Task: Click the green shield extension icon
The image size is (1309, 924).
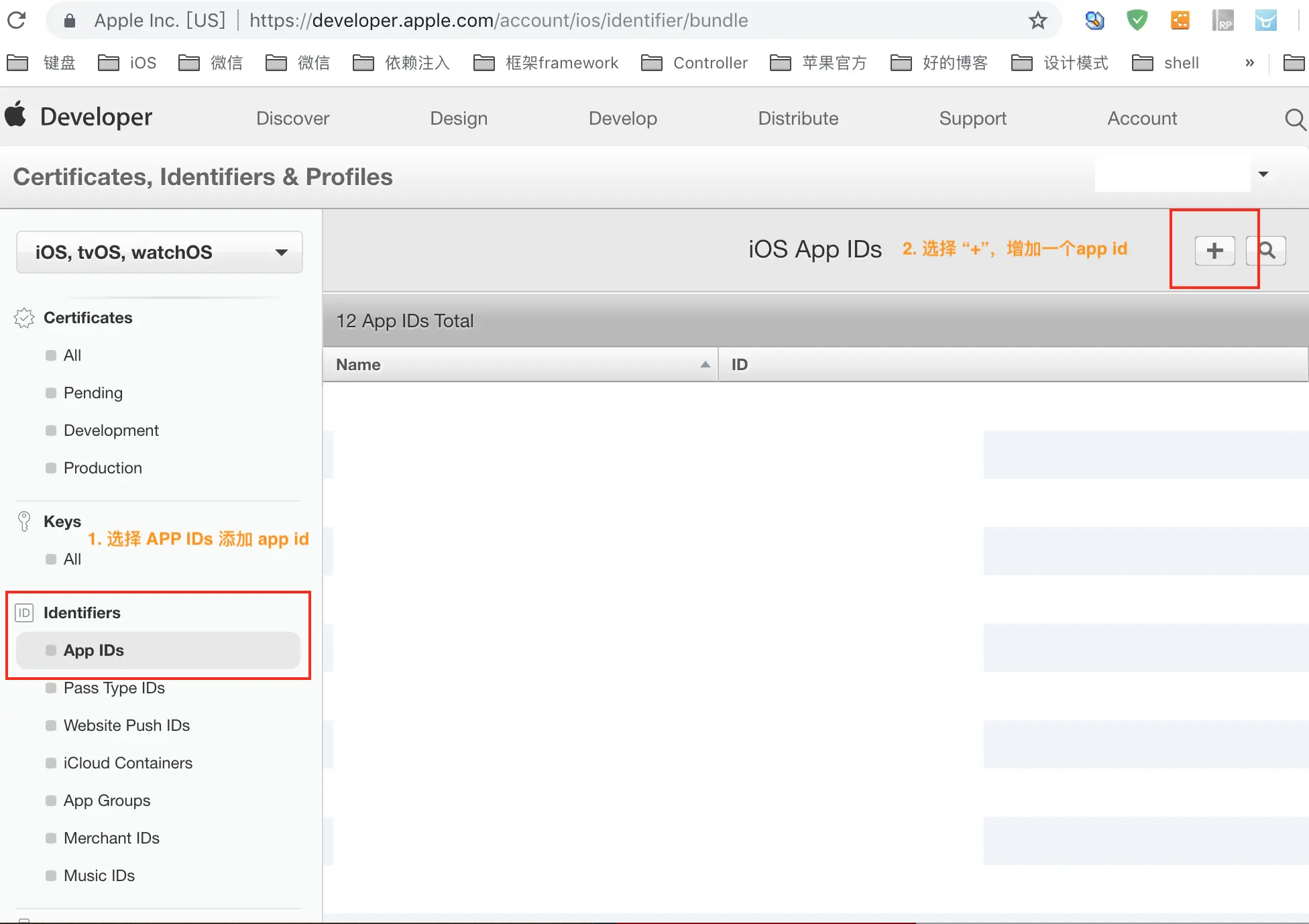Action: pyautogui.click(x=1137, y=20)
